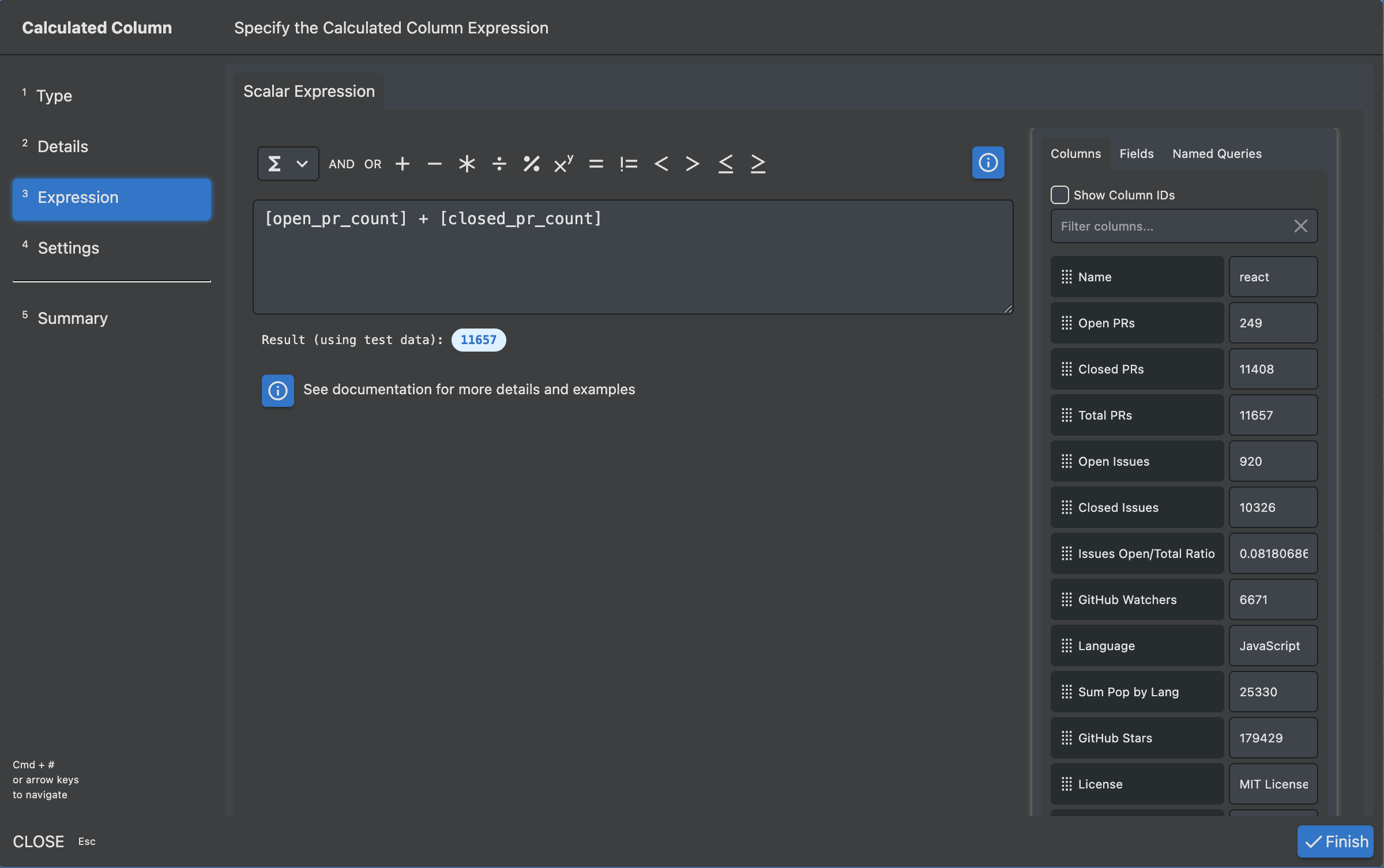
Task: Insert the plus operator into expression
Action: (x=403, y=164)
